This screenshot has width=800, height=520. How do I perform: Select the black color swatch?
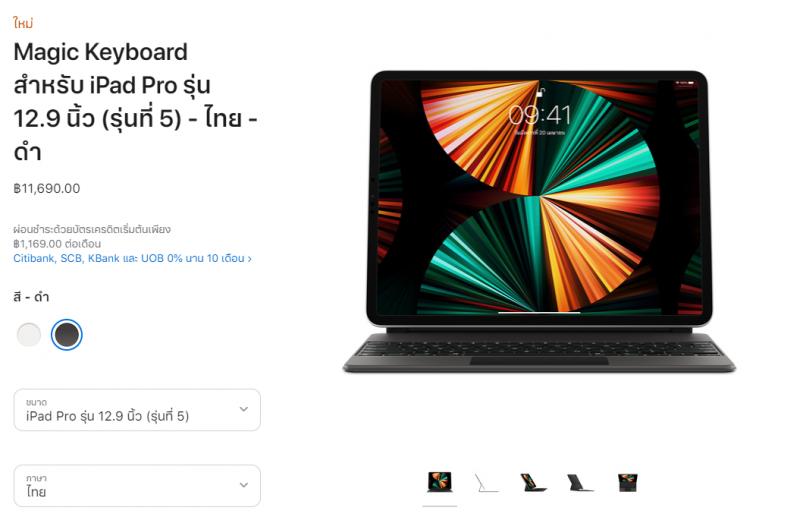pyautogui.click(x=67, y=335)
